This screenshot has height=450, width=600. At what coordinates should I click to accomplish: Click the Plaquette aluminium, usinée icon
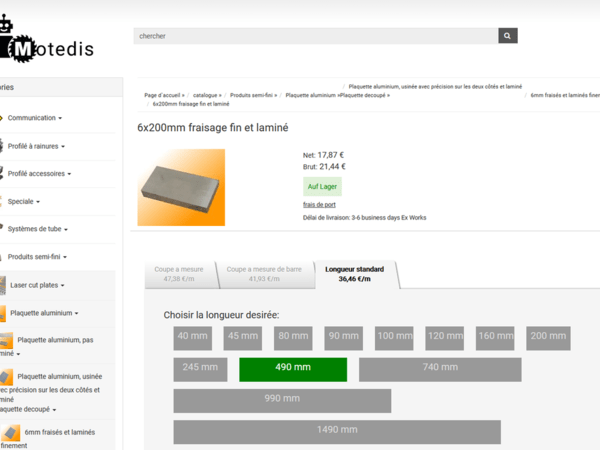pyautogui.click(x=8, y=377)
